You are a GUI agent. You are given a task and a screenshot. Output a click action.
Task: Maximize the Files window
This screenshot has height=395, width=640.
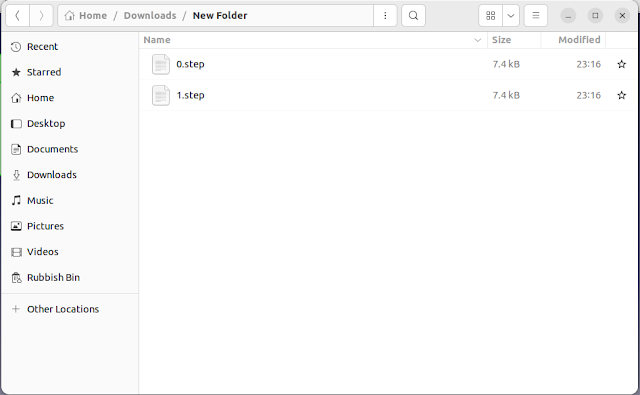595,16
